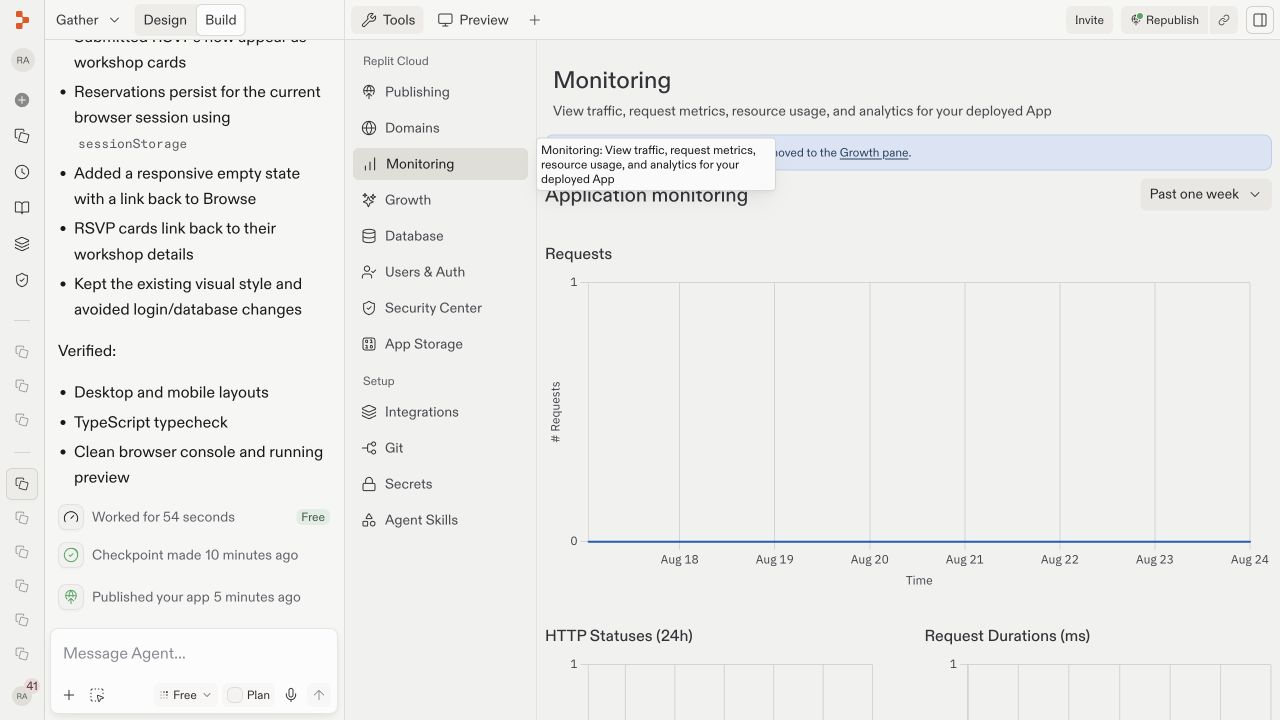Click the Republish button
The height and width of the screenshot is (720, 1280).
(1164, 20)
